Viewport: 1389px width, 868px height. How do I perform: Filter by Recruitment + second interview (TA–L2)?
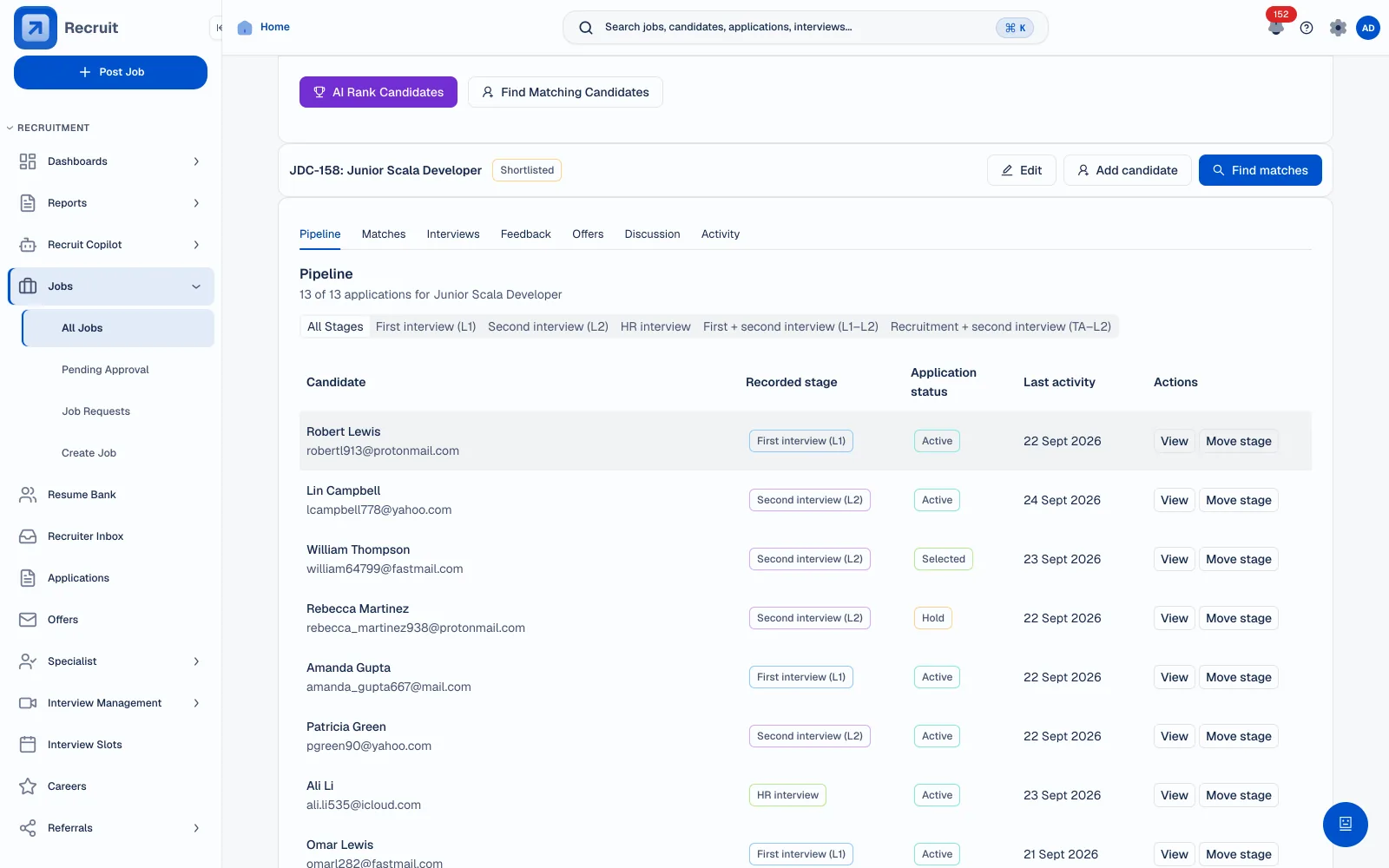click(x=1001, y=326)
